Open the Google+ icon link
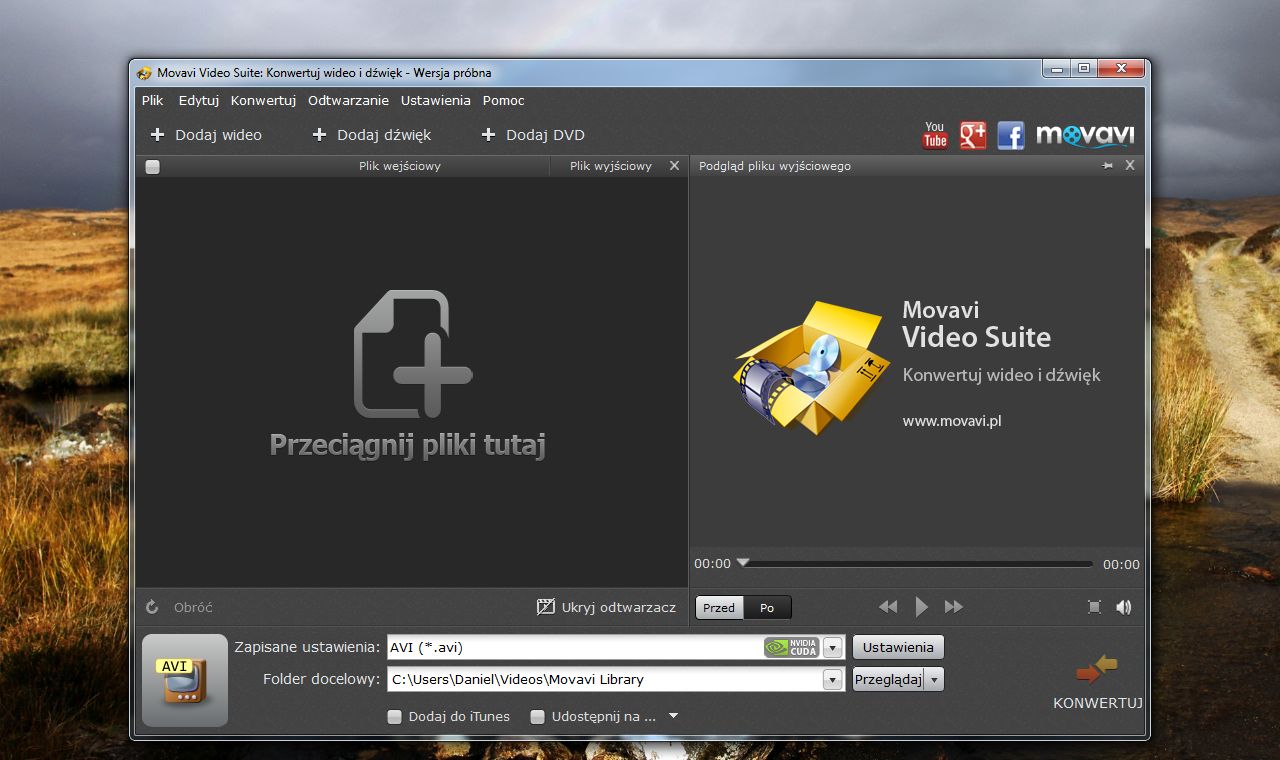This screenshot has height=760, width=1280. pyautogui.click(x=973, y=135)
